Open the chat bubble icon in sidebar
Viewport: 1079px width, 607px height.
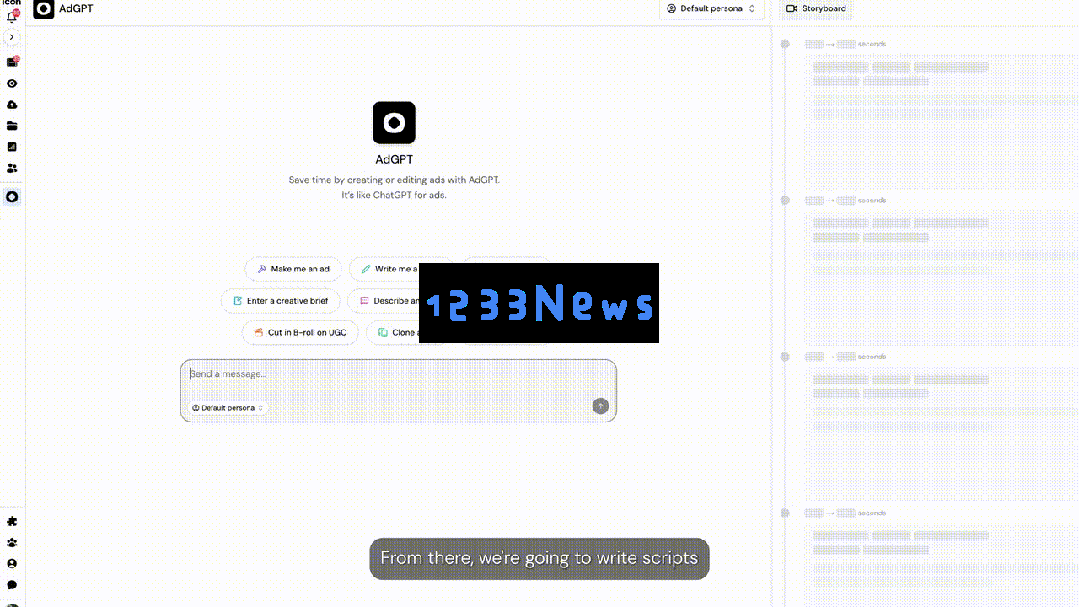coord(12,584)
